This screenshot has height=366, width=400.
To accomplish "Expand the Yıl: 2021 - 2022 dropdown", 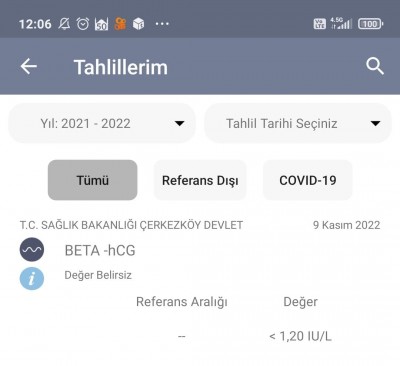I will [x=102, y=123].
